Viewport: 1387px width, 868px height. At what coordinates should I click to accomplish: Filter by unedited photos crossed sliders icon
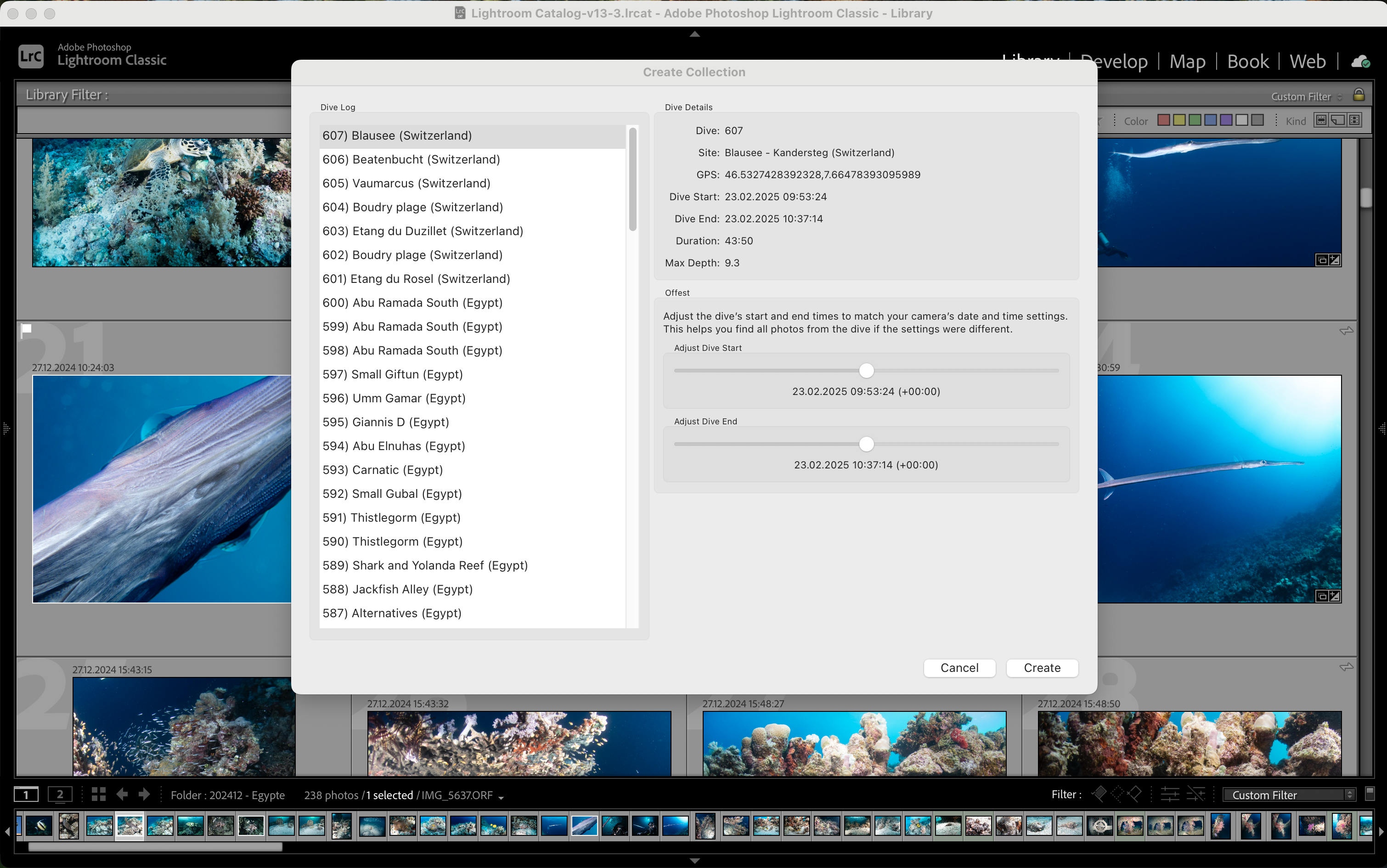1196,795
